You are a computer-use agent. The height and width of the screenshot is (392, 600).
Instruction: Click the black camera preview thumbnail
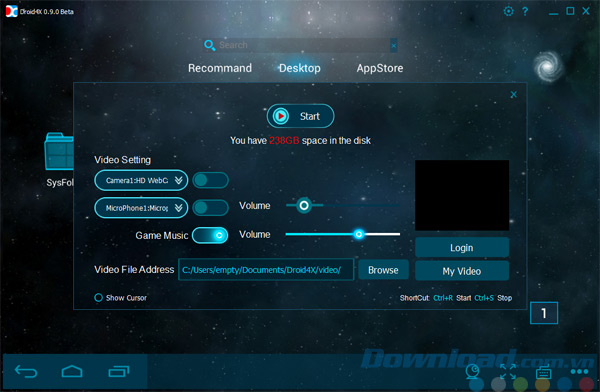point(462,195)
